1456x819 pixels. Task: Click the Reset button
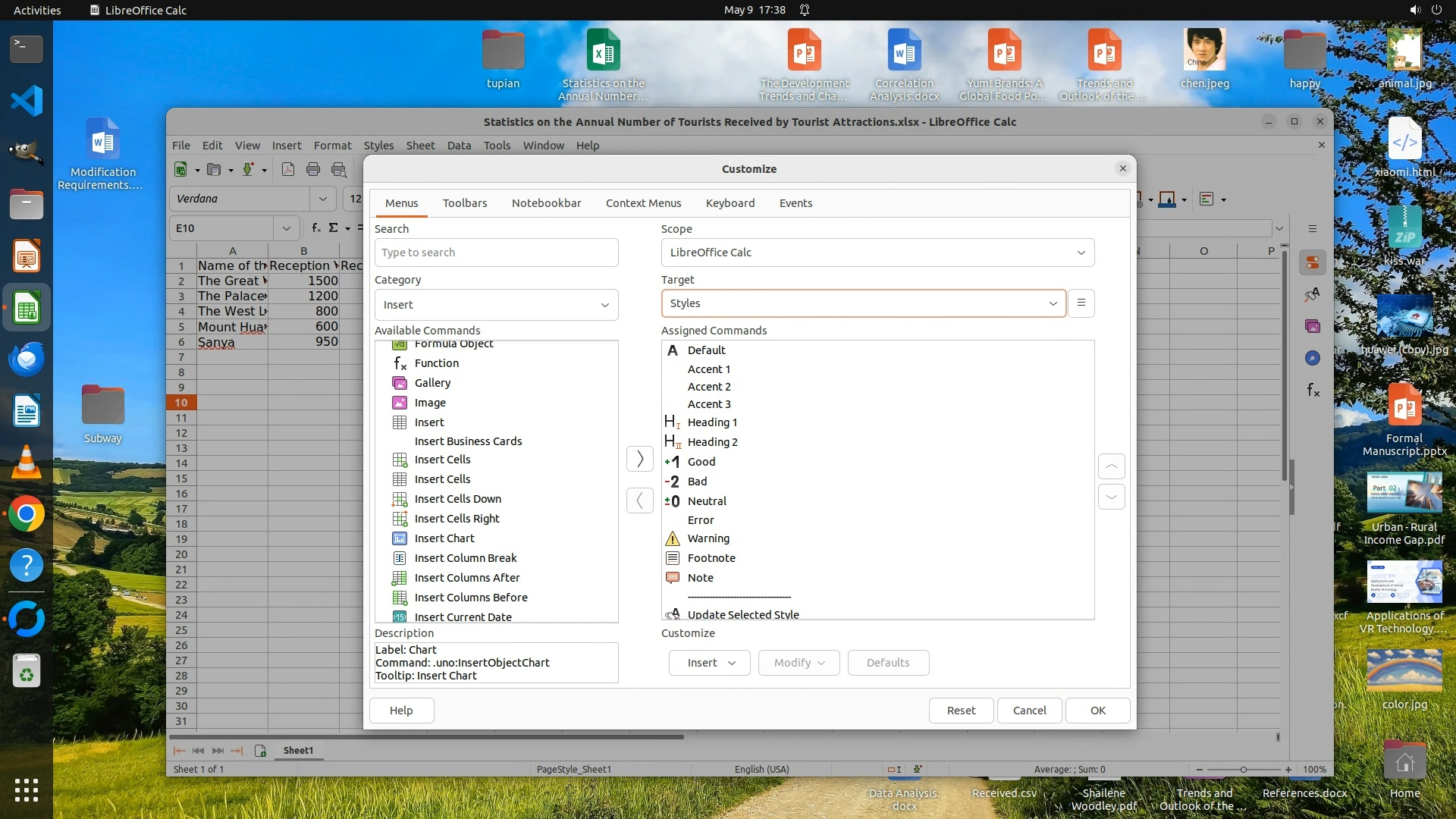(x=961, y=711)
